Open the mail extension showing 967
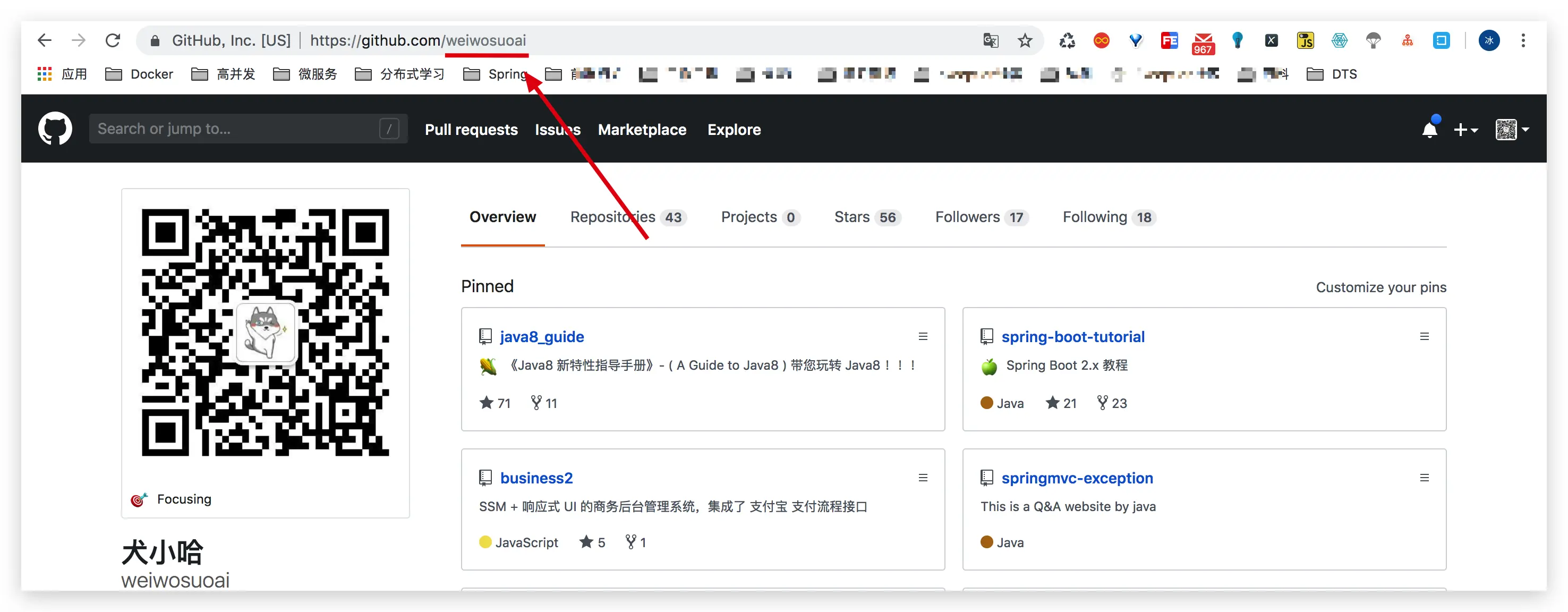 click(x=1204, y=43)
